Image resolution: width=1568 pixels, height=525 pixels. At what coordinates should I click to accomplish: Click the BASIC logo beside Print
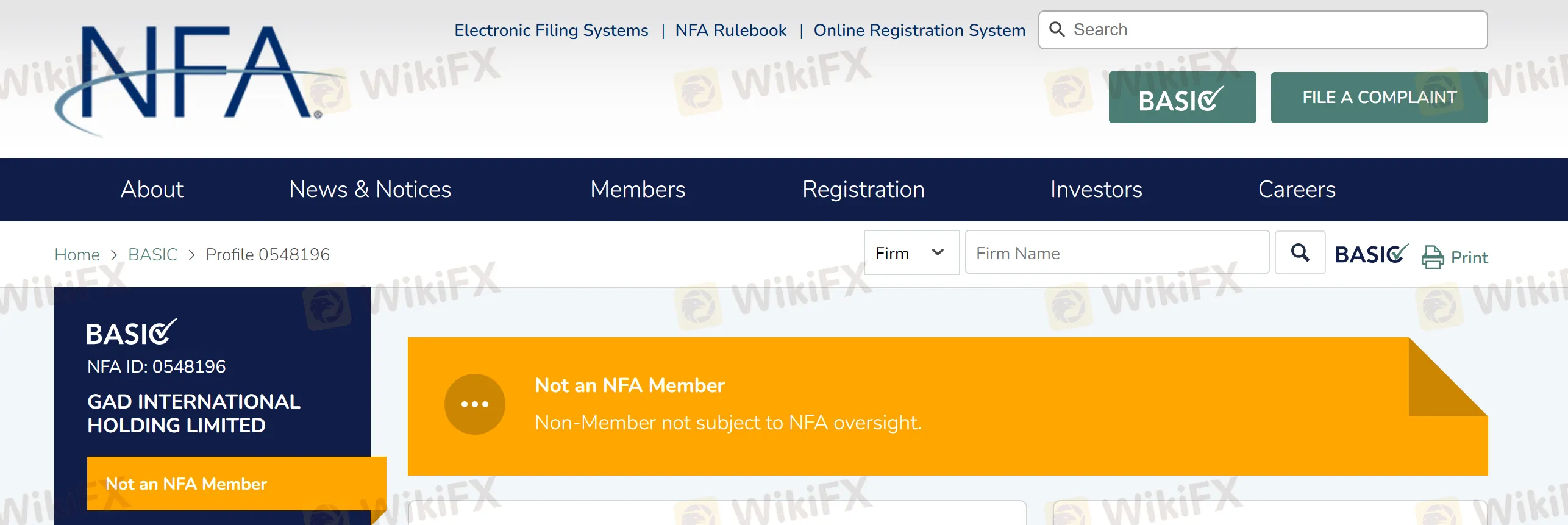[x=1371, y=254]
